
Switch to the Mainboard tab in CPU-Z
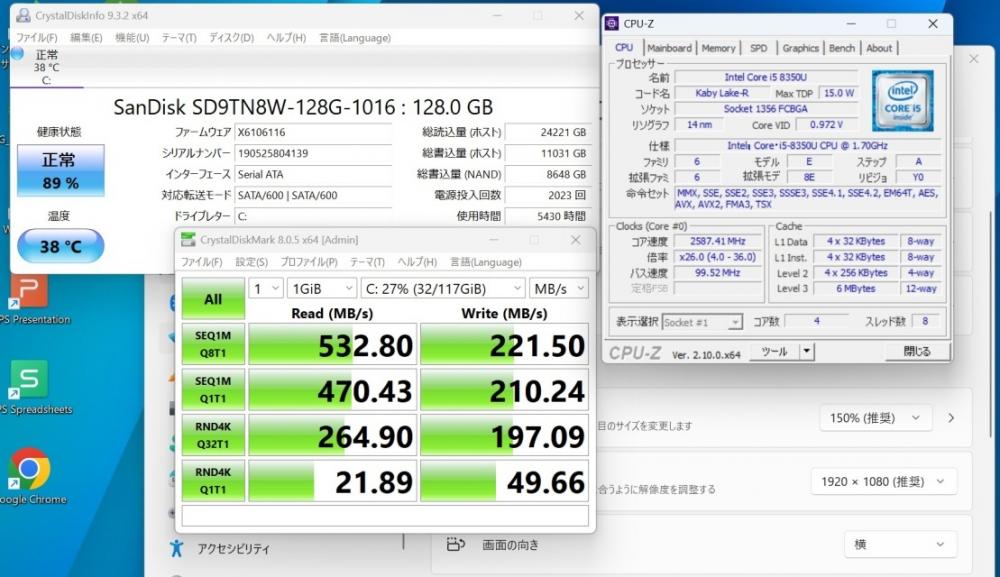[x=669, y=48]
